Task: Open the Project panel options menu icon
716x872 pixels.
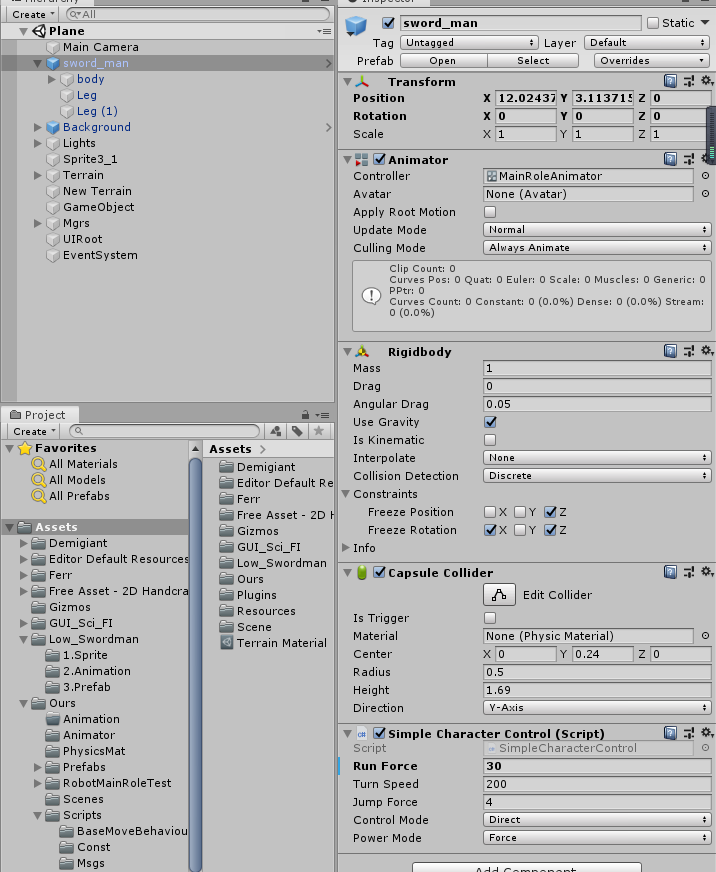Action: coord(322,415)
